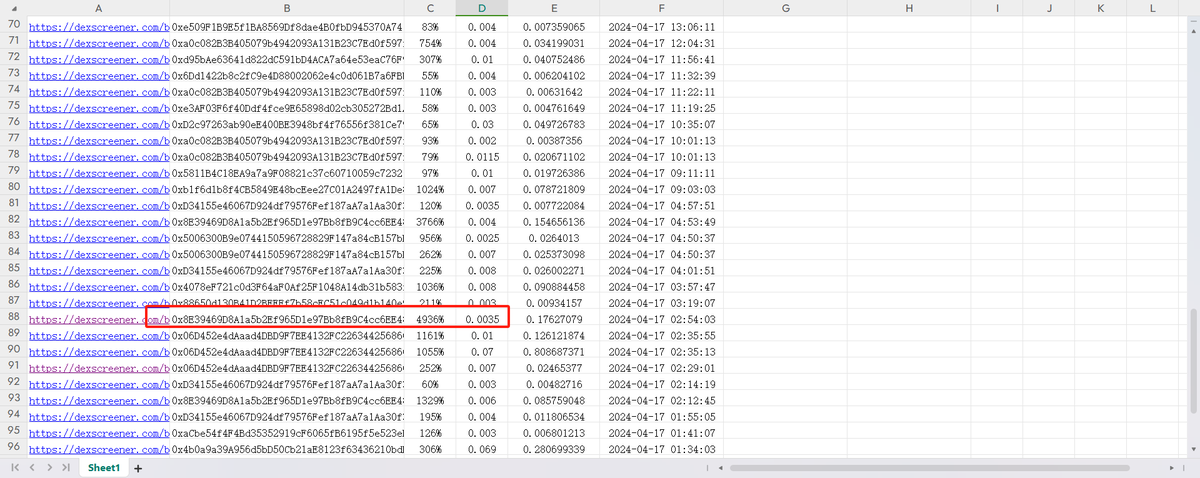This screenshot has width=1200, height=478.
Task: Select column G header
Action: (784, 8)
